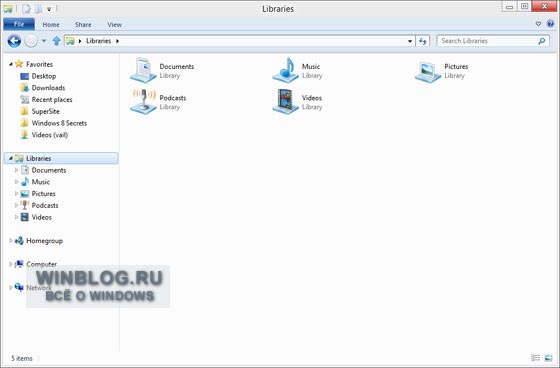Image resolution: width=560 pixels, height=368 pixels.
Task: Select SuperSite under Favorites
Action: click(x=46, y=111)
